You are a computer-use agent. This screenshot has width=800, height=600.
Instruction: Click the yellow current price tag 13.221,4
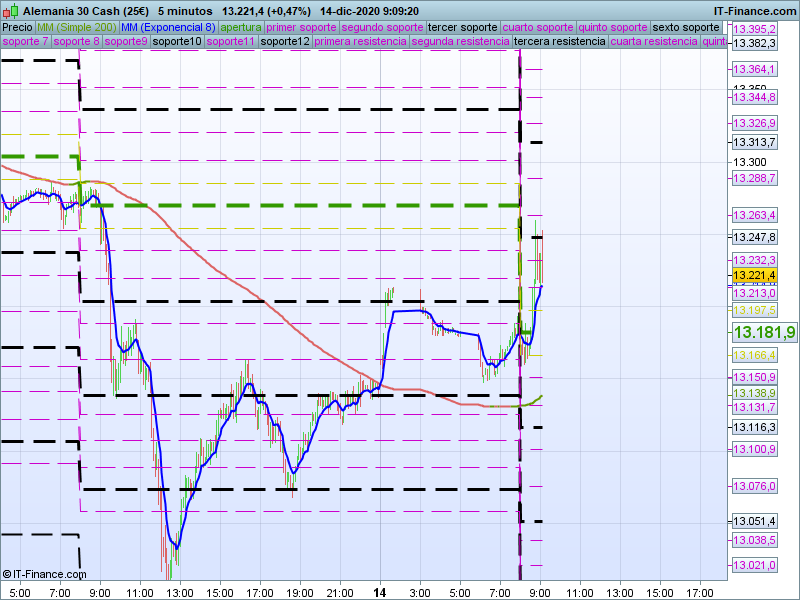[x=754, y=275]
